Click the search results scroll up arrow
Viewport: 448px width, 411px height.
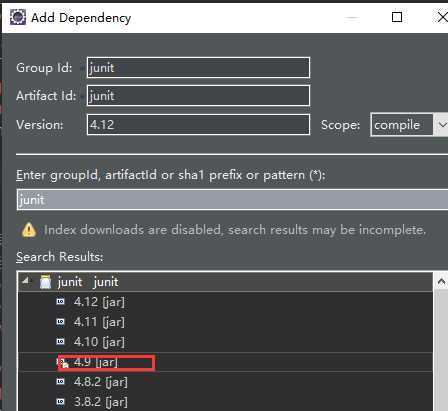coord(441,282)
